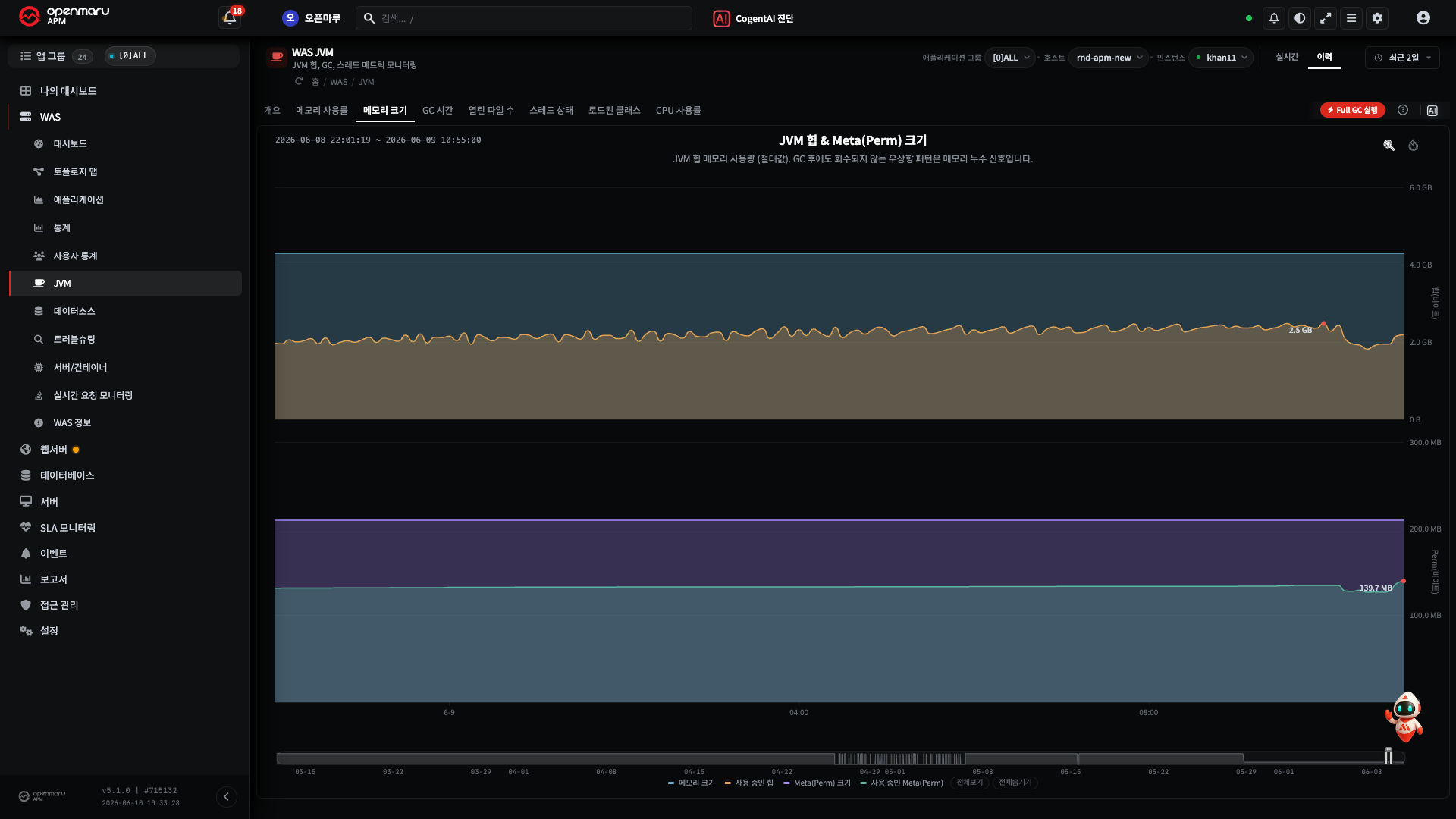
Task: Toggle 사용 중인 힙 legend series
Action: point(749,783)
